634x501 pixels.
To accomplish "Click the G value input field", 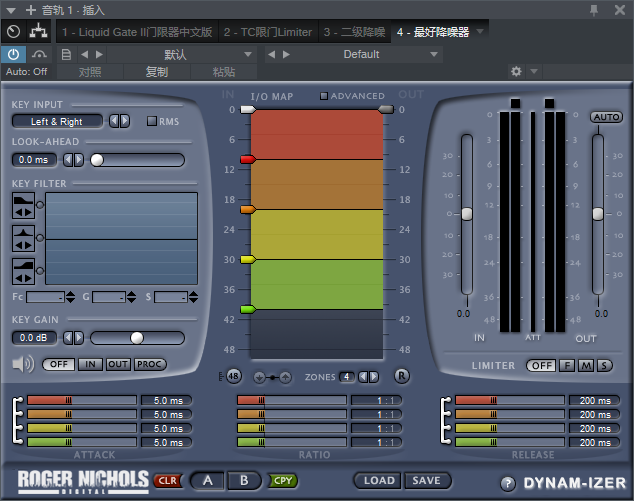I will tap(108, 297).
